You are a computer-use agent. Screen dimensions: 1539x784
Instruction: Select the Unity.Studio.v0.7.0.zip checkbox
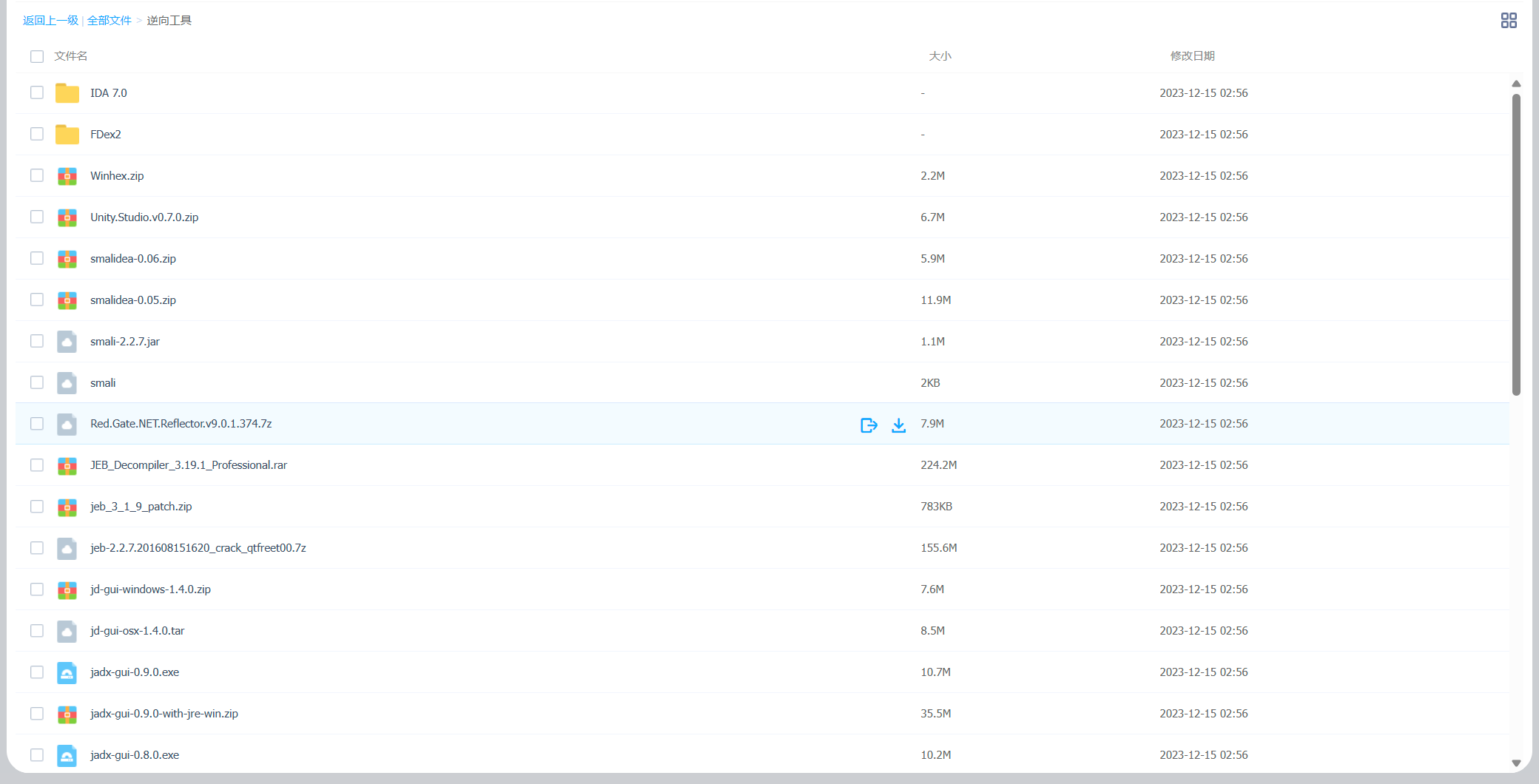tap(37, 217)
